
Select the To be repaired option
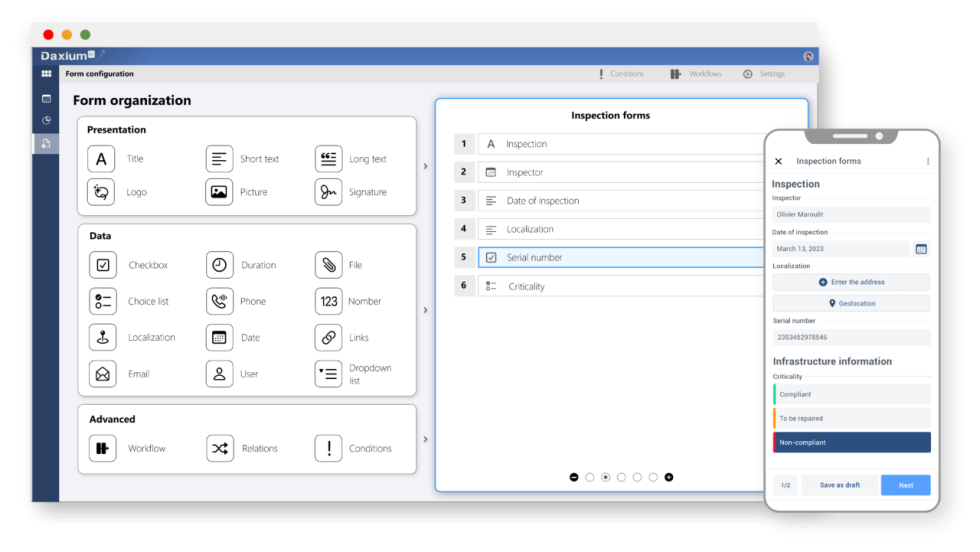[851, 418]
